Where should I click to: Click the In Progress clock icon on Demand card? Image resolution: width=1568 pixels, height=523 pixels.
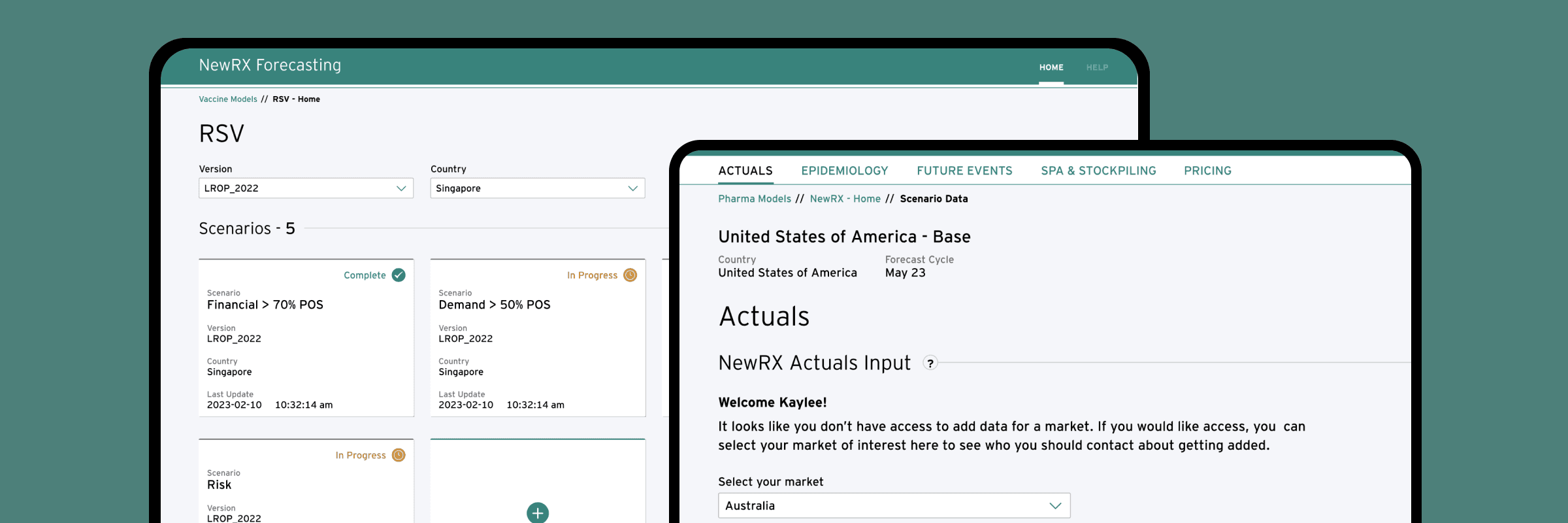point(630,275)
